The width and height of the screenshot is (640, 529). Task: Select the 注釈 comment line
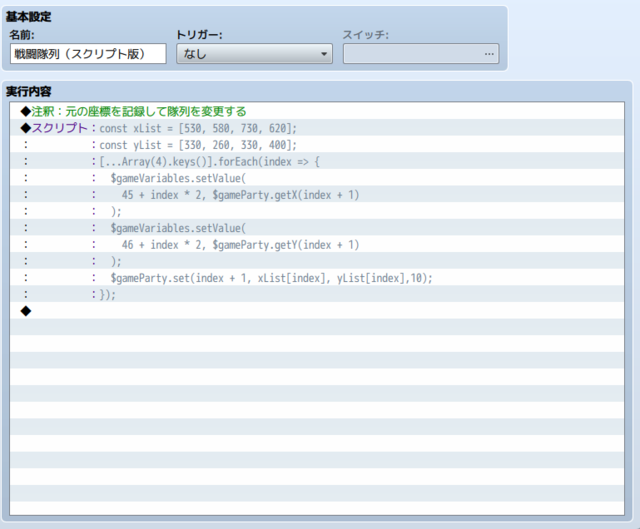pyautogui.click(x=317, y=111)
